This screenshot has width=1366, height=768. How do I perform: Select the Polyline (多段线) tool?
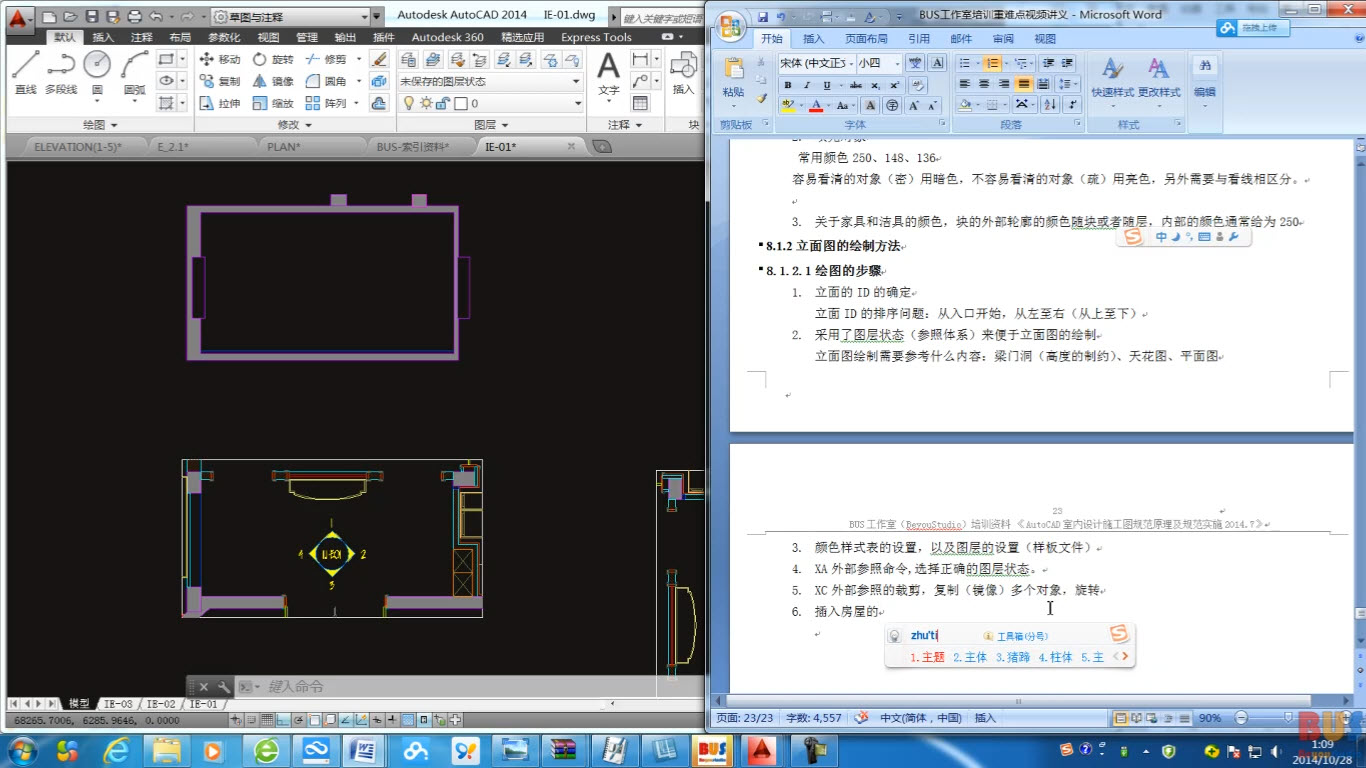[x=61, y=72]
